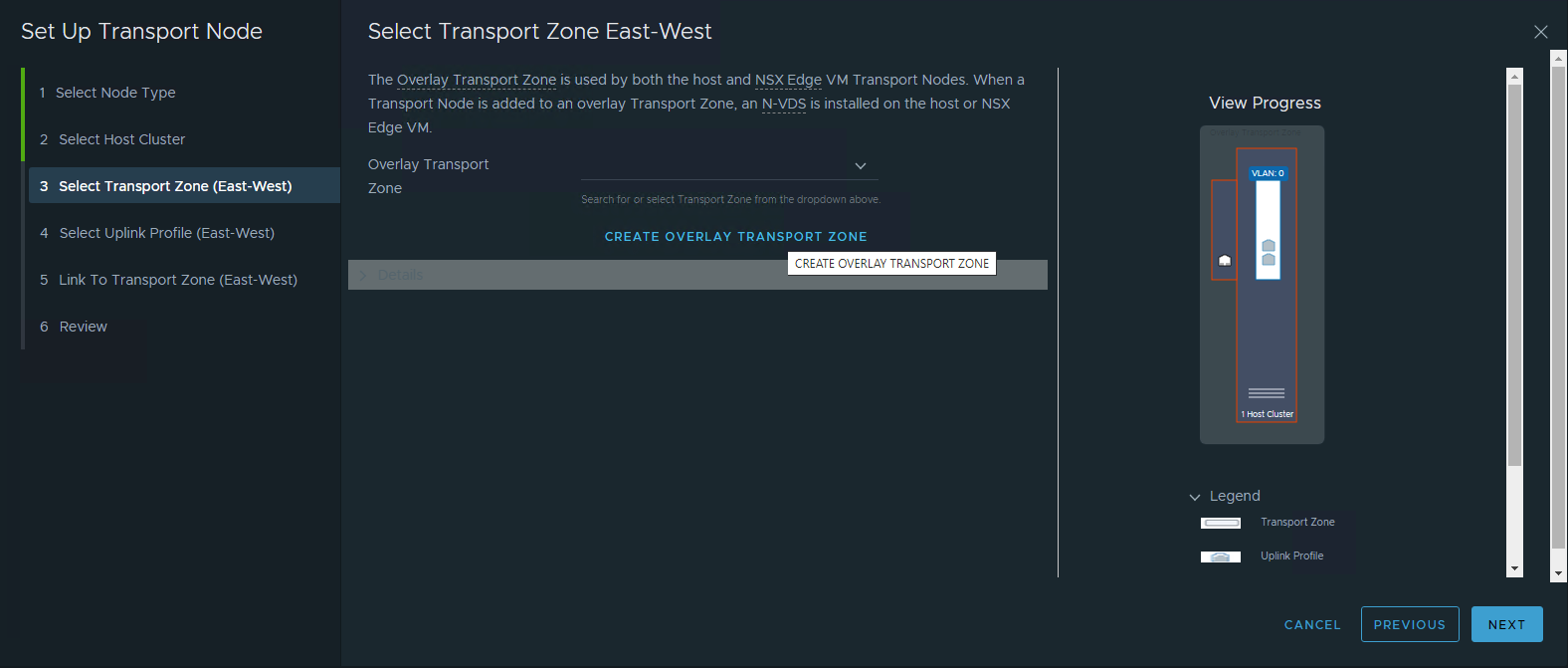Image resolution: width=1568 pixels, height=668 pixels.
Task: Cancel the transport node setup
Action: (x=1312, y=625)
